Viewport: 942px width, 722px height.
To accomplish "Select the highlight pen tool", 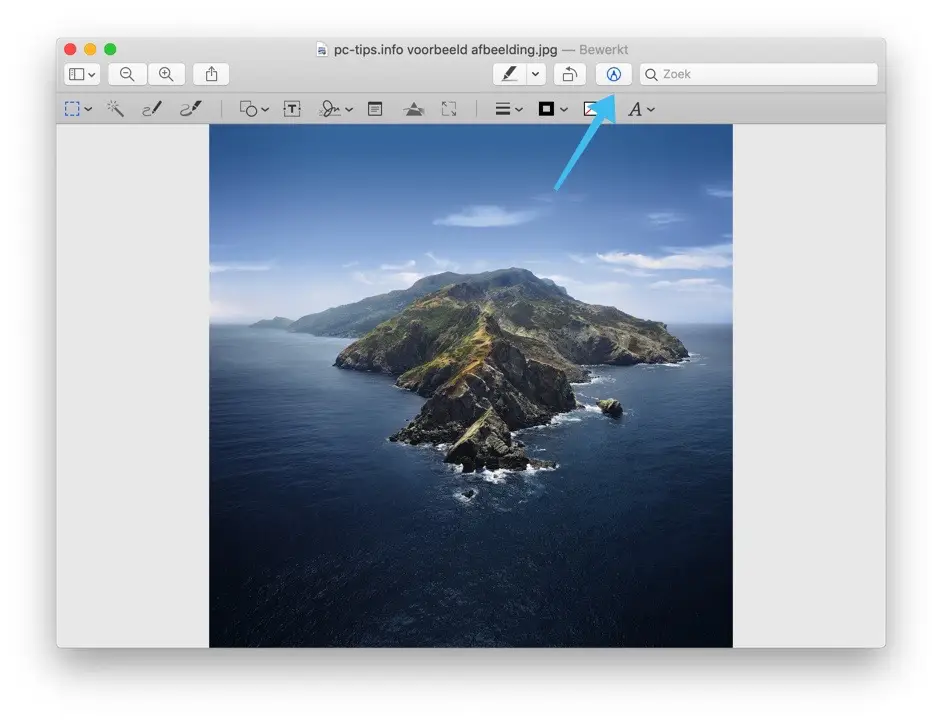I will [x=509, y=74].
